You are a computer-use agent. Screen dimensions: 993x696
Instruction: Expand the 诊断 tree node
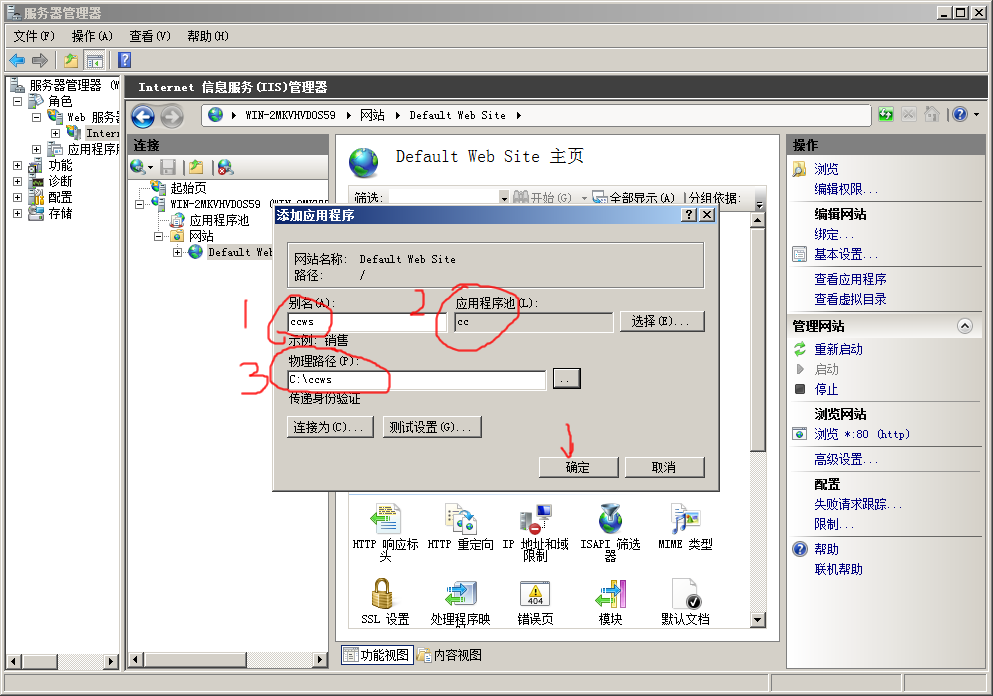click(17, 182)
